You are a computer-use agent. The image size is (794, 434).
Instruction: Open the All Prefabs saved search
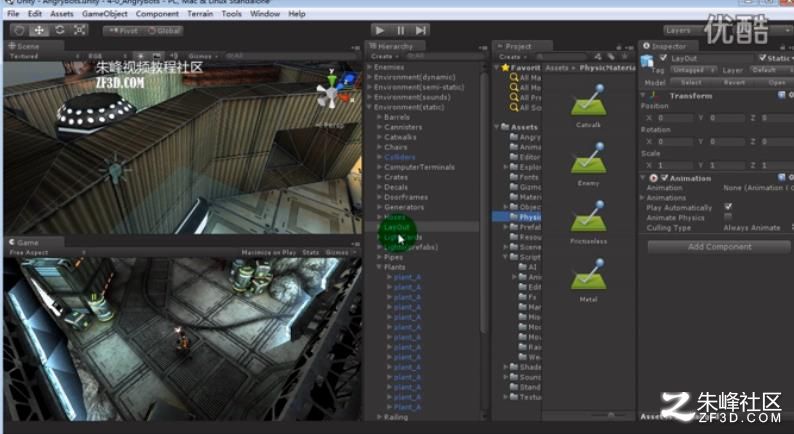pyautogui.click(x=525, y=98)
